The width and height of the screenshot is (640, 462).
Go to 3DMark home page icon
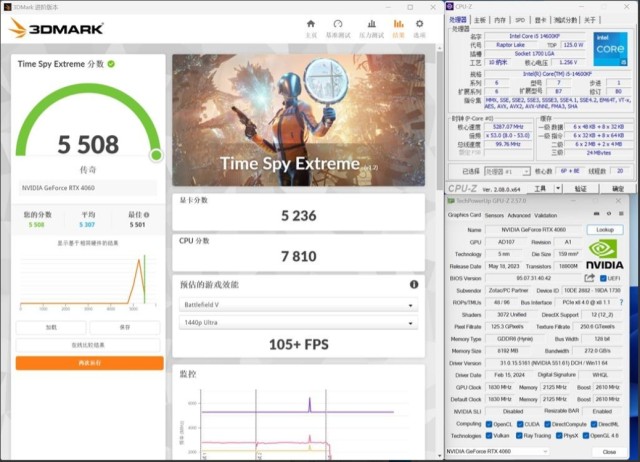(310, 24)
